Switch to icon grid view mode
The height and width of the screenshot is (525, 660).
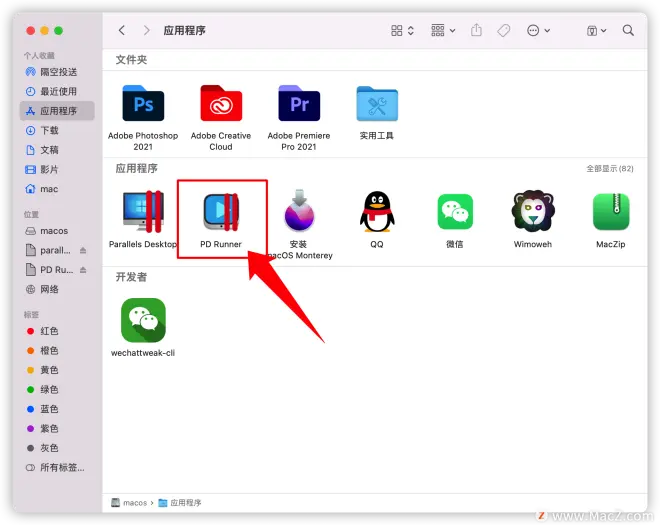[x=402, y=30]
